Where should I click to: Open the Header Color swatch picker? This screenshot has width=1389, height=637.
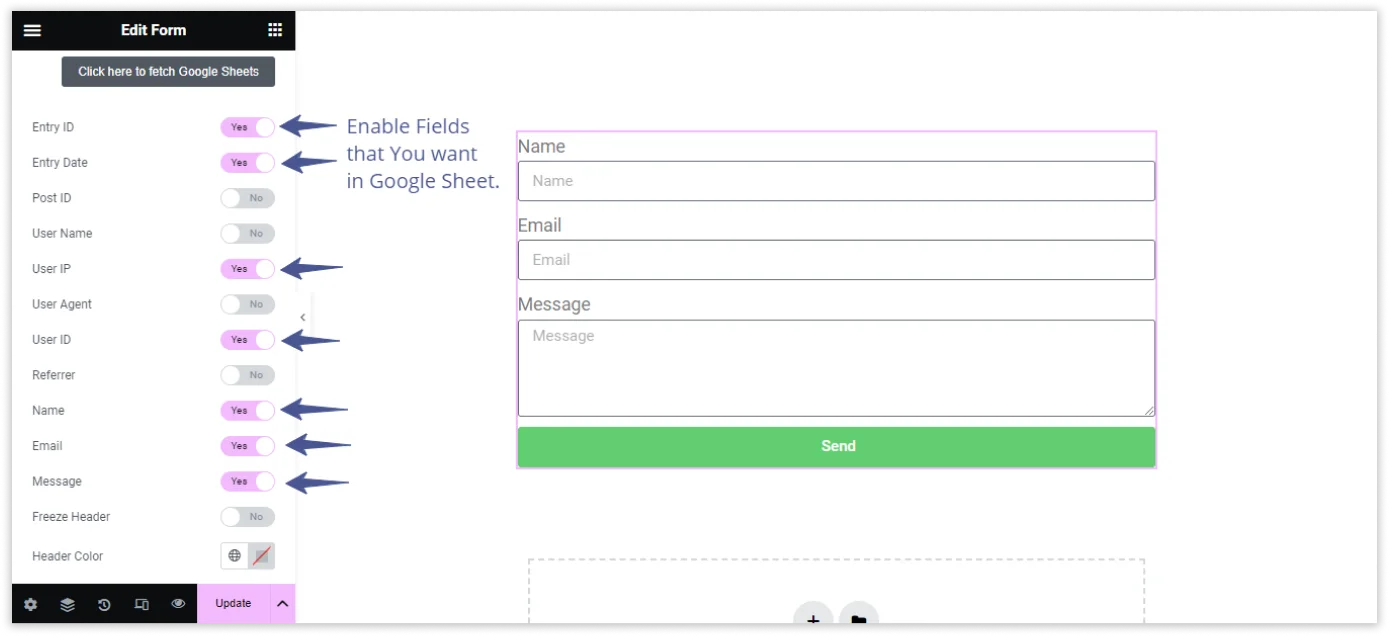click(261, 556)
